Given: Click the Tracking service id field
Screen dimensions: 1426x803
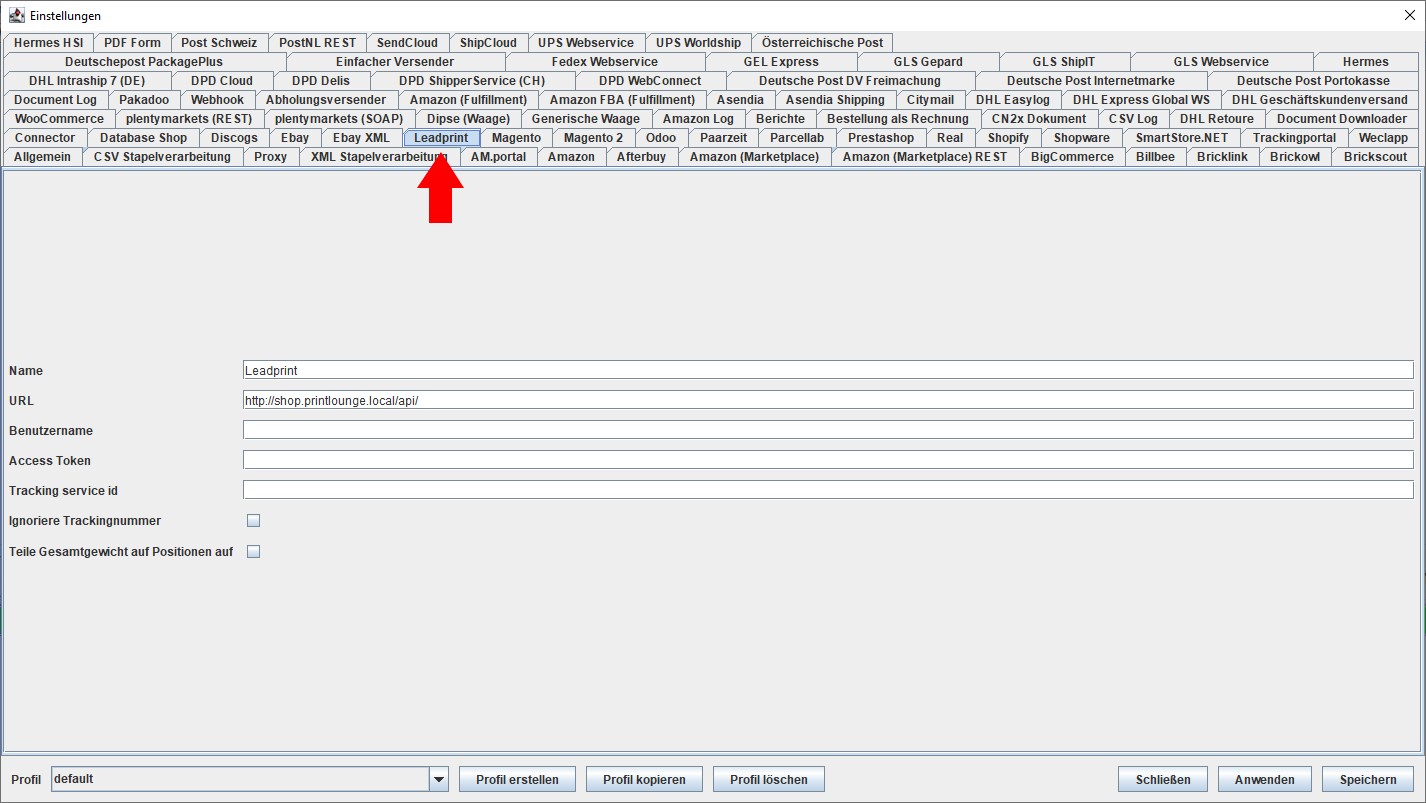Looking at the screenshot, I should tap(828, 490).
